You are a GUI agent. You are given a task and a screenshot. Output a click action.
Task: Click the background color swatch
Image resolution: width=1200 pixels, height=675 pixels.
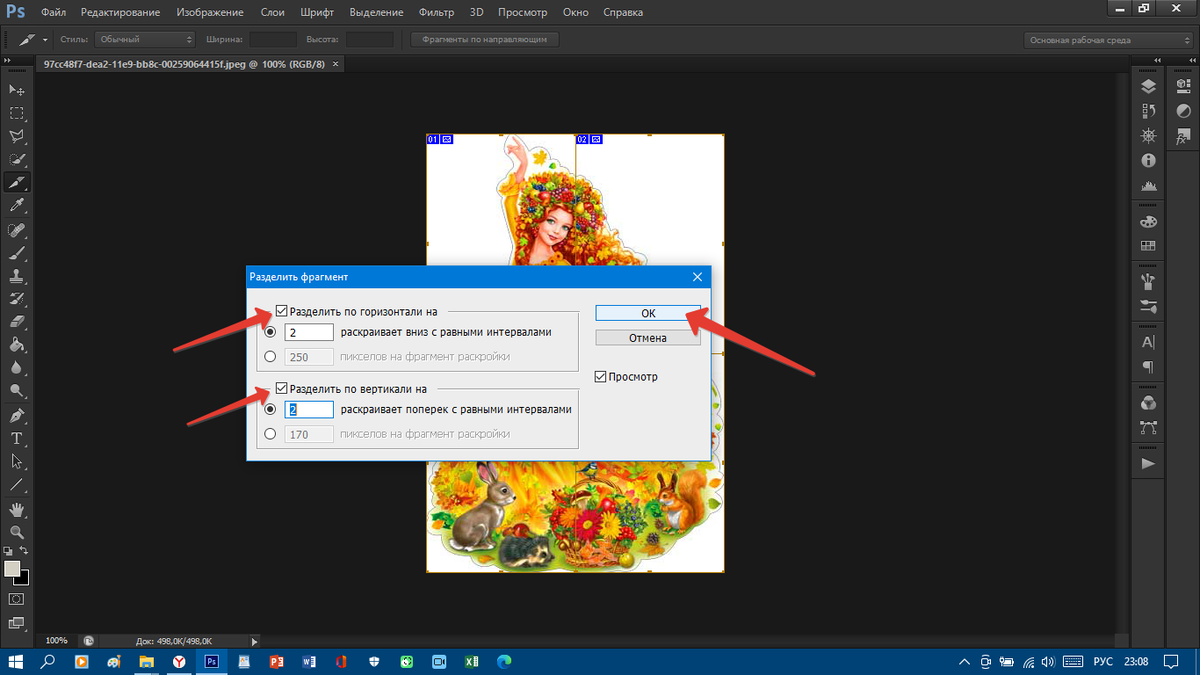click(x=24, y=579)
